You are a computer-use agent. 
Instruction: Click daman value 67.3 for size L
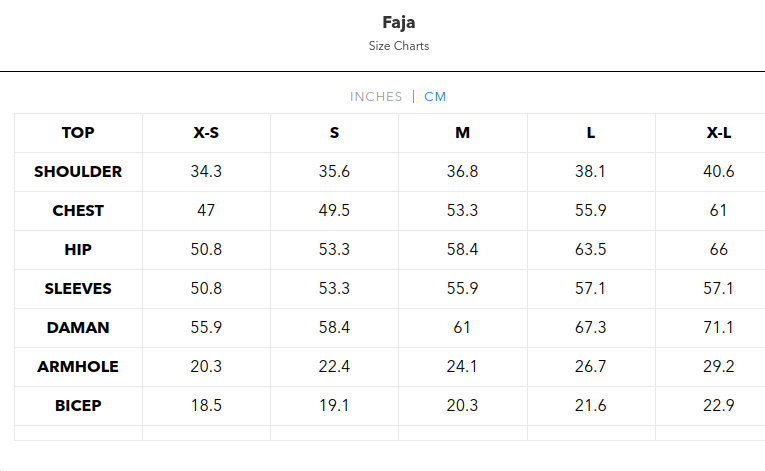click(590, 328)
